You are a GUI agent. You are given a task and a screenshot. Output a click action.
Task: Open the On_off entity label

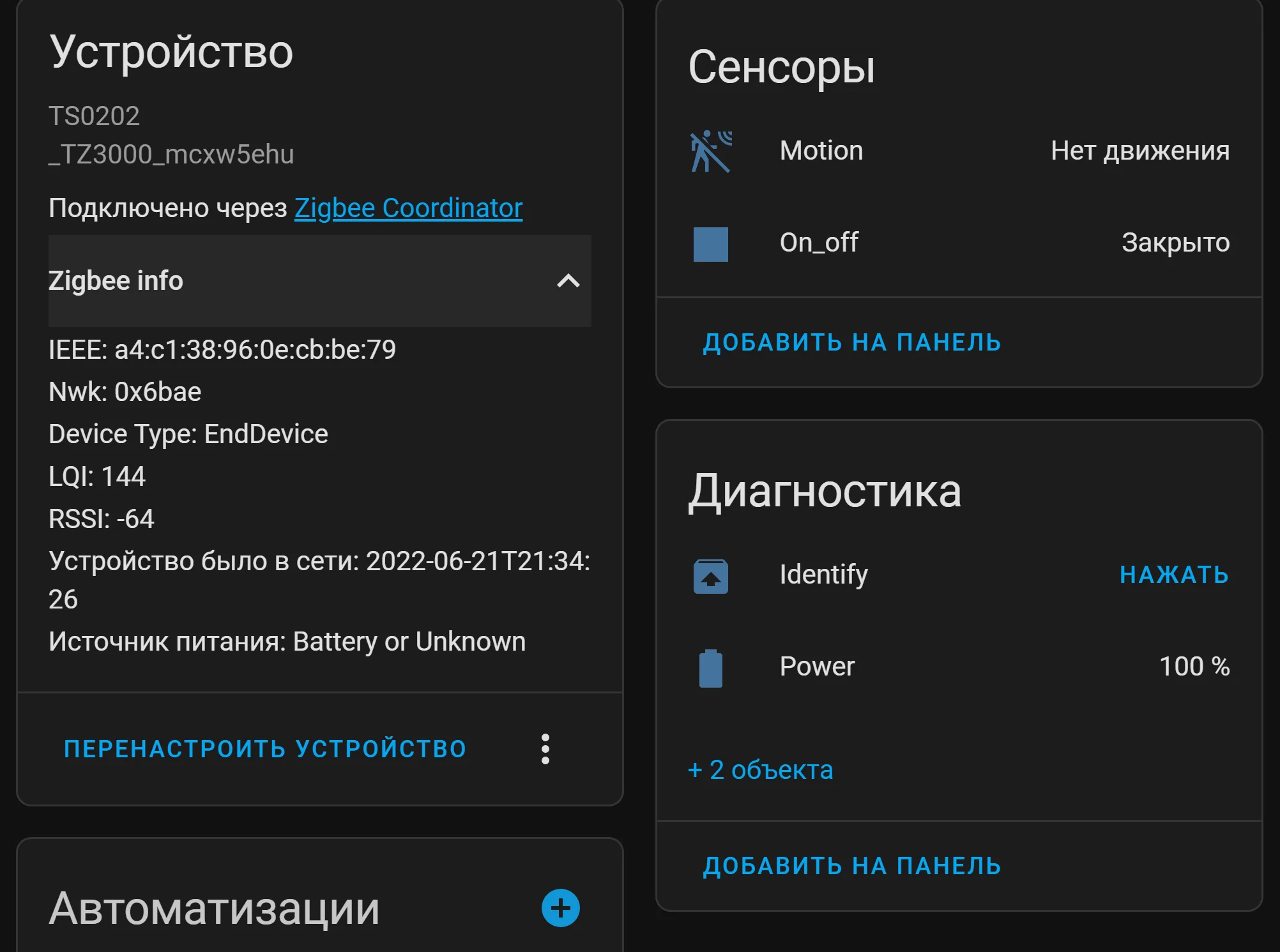pos(819,243)
